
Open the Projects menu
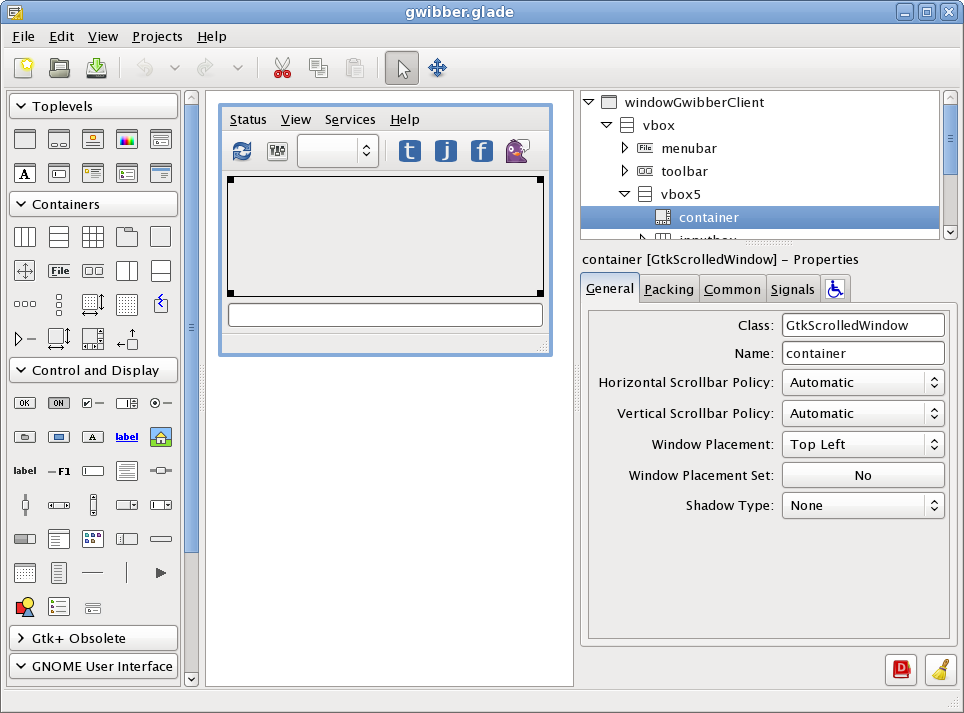click(x=156, y=36)
